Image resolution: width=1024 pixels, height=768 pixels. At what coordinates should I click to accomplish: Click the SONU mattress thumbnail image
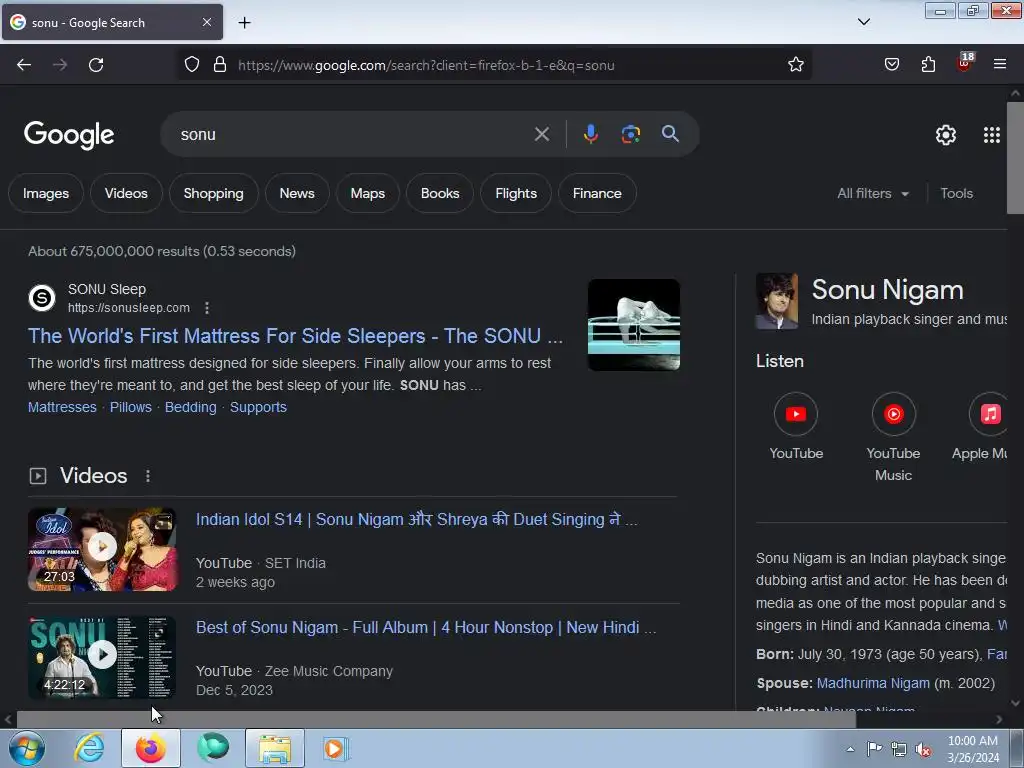633,325
